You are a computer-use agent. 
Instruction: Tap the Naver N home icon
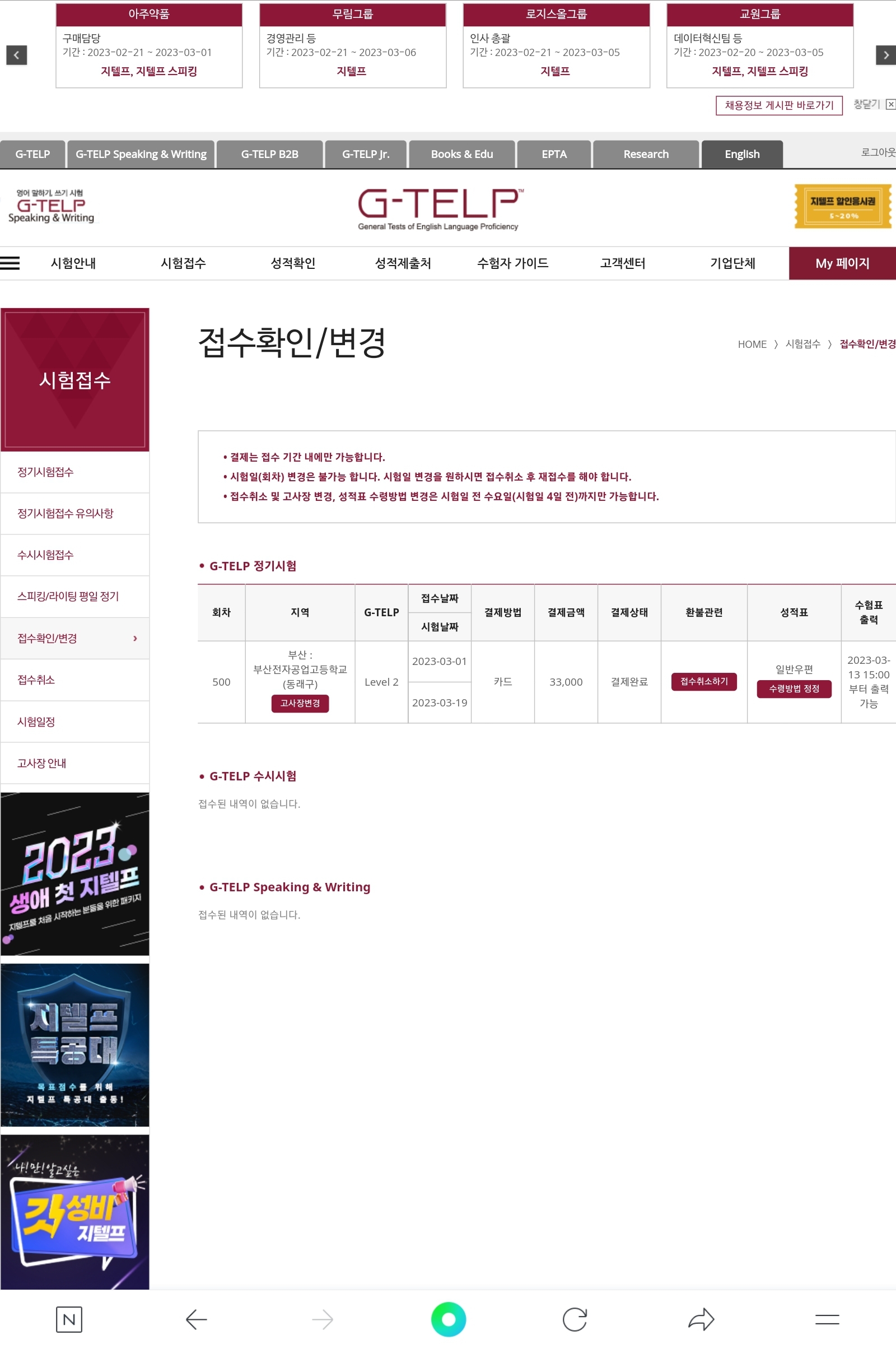pos(69,1319)
